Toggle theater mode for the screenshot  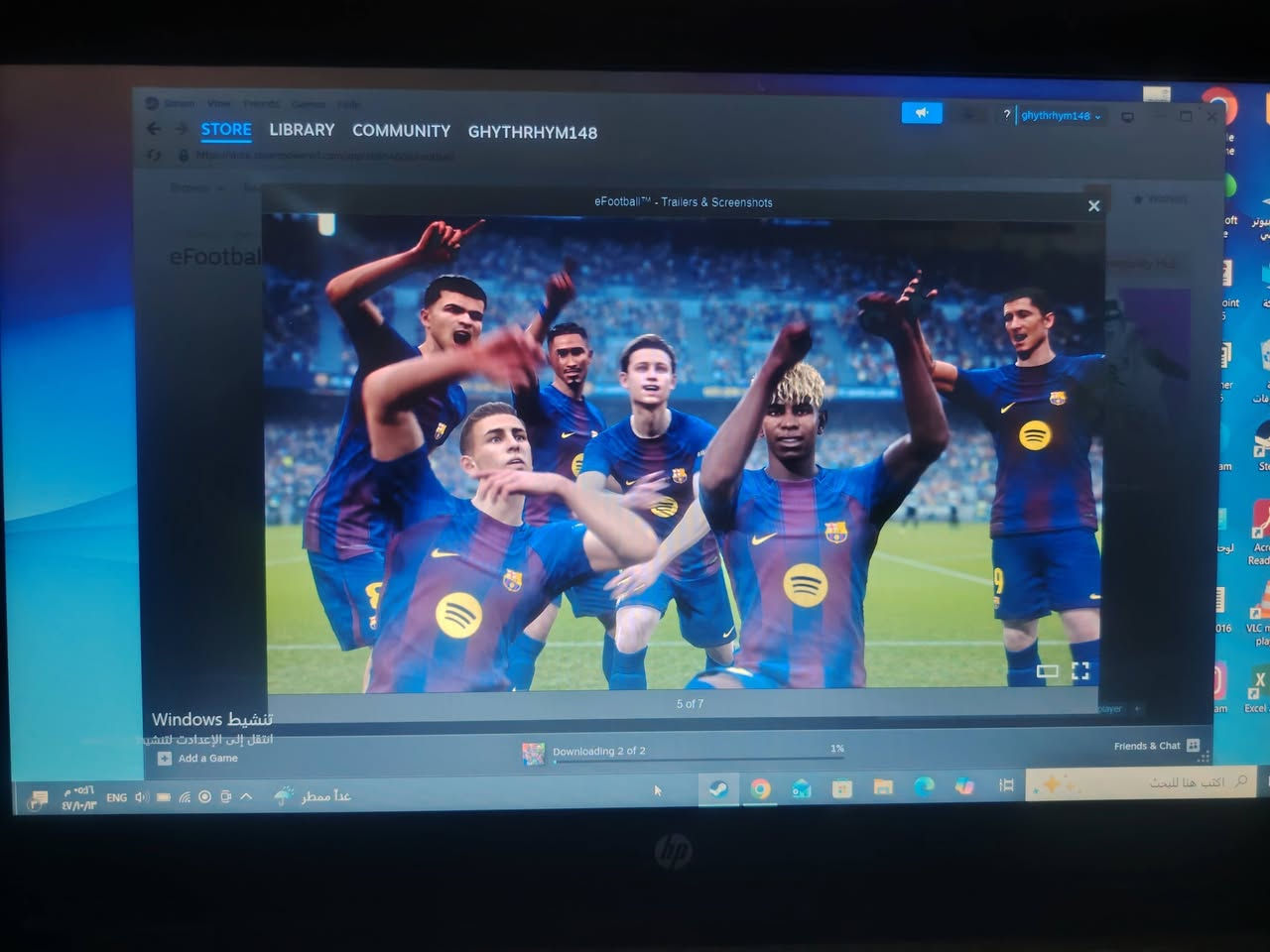1047,671
